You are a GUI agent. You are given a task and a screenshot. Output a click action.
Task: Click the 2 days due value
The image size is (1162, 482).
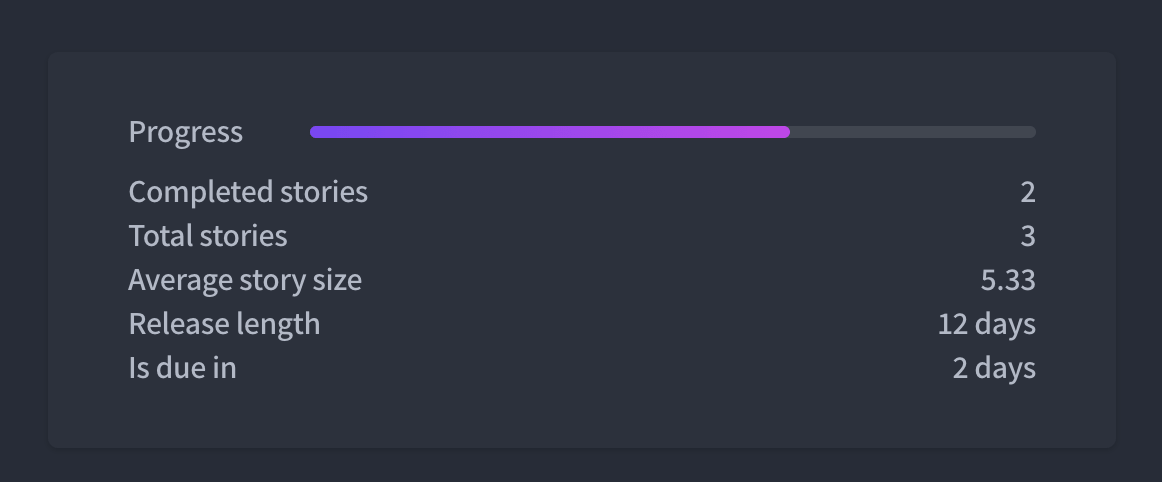point(994,368)
